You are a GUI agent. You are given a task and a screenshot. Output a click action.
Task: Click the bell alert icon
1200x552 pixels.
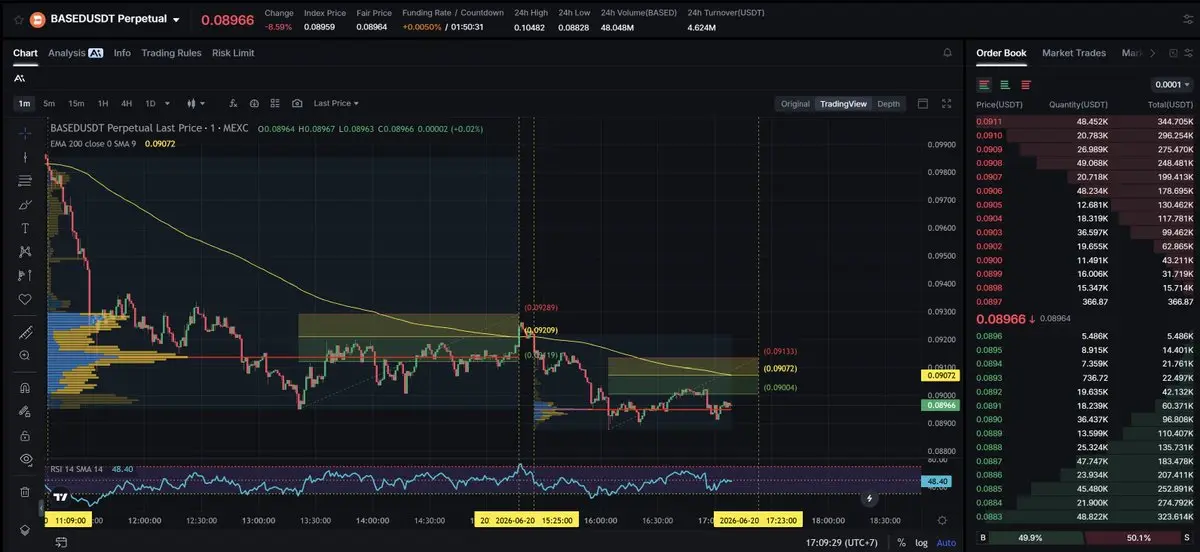click(x=947, y=53)
